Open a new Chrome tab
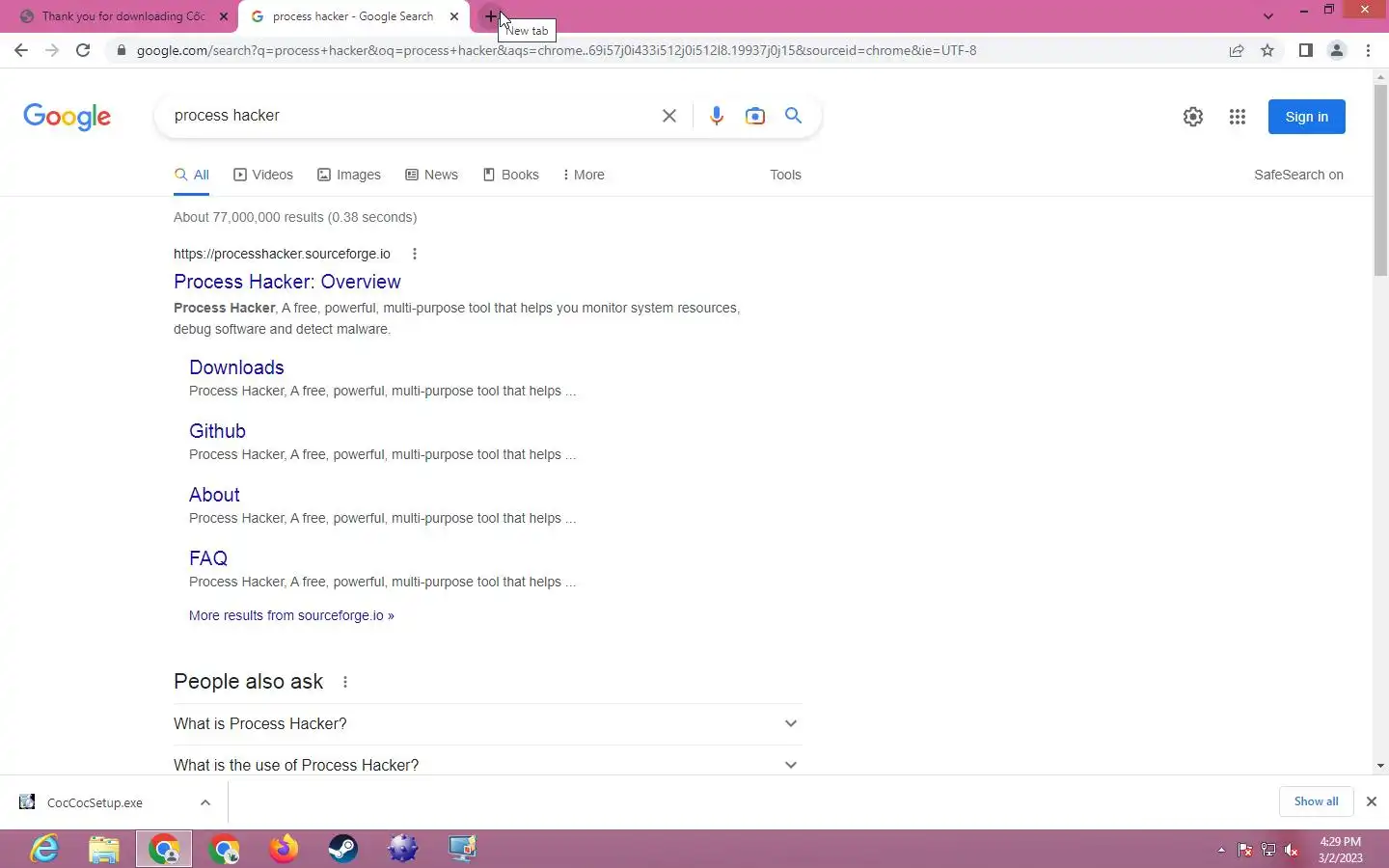 [x=490, y=16]
